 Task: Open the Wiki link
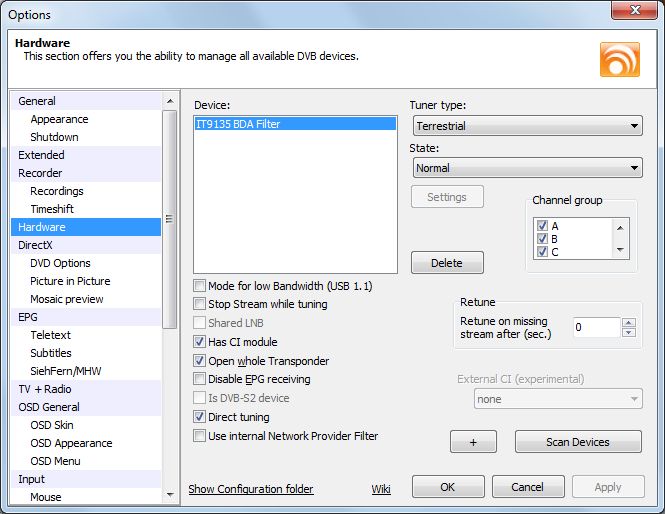[381, 489]
